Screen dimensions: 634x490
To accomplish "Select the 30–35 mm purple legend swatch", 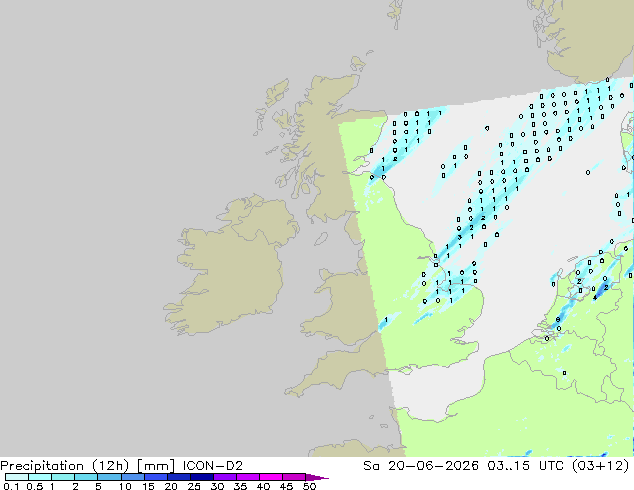I will pyautogui.click(x=224, y=477).
